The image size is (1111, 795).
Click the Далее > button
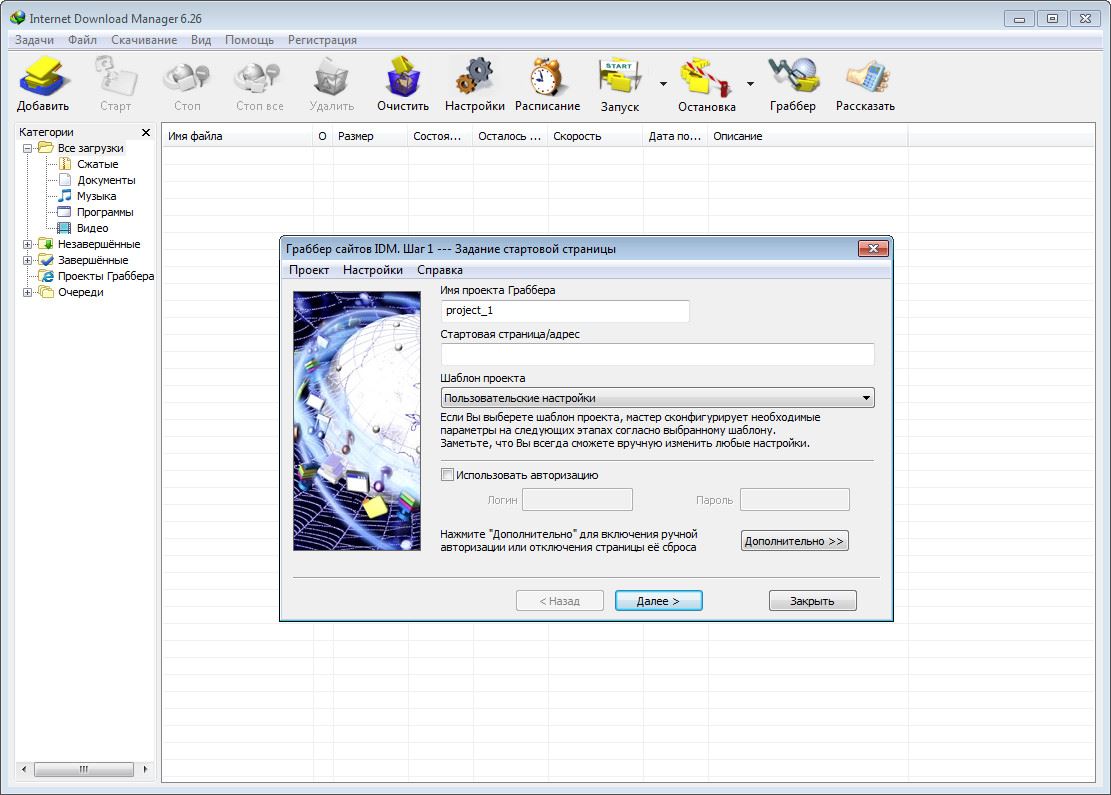[658, 601]
